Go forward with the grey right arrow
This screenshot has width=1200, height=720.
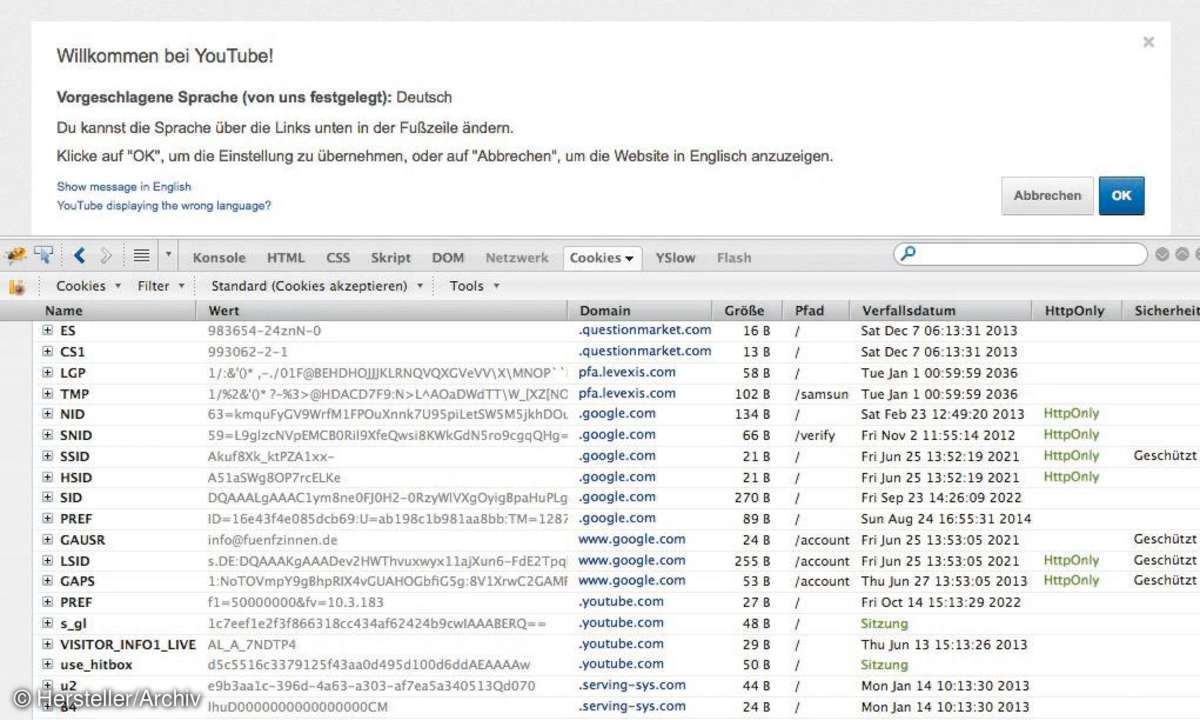coord(106,256)
